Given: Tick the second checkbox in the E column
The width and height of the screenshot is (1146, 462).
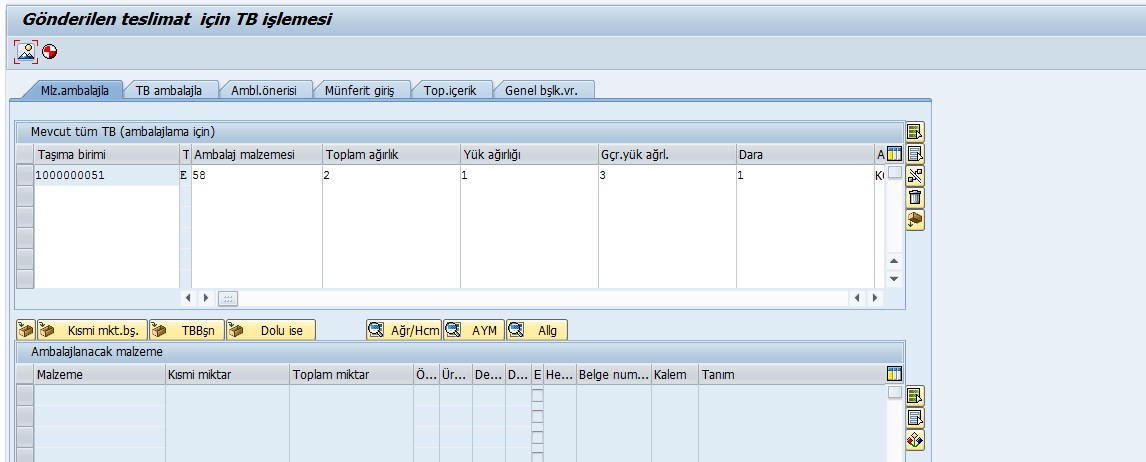Looking at the screenshot, I should [538, 410].
